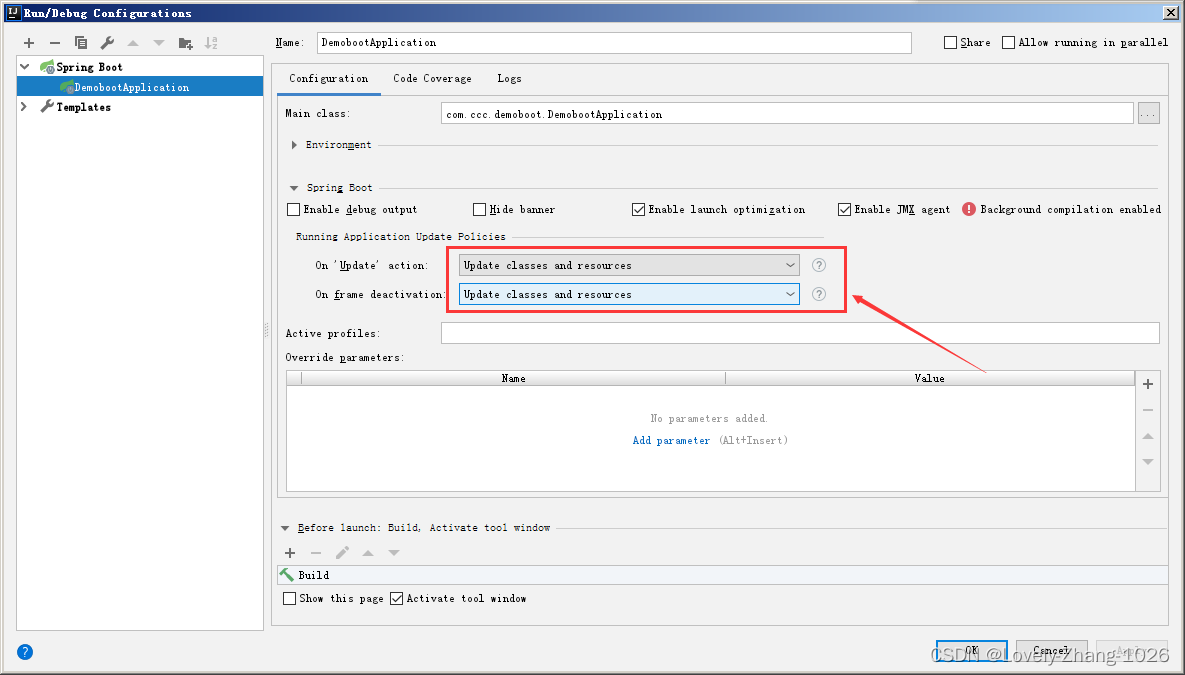This screenshot has width=1185, height=675.
Task: Expand the Templates tree node
Action: (25, 107)
